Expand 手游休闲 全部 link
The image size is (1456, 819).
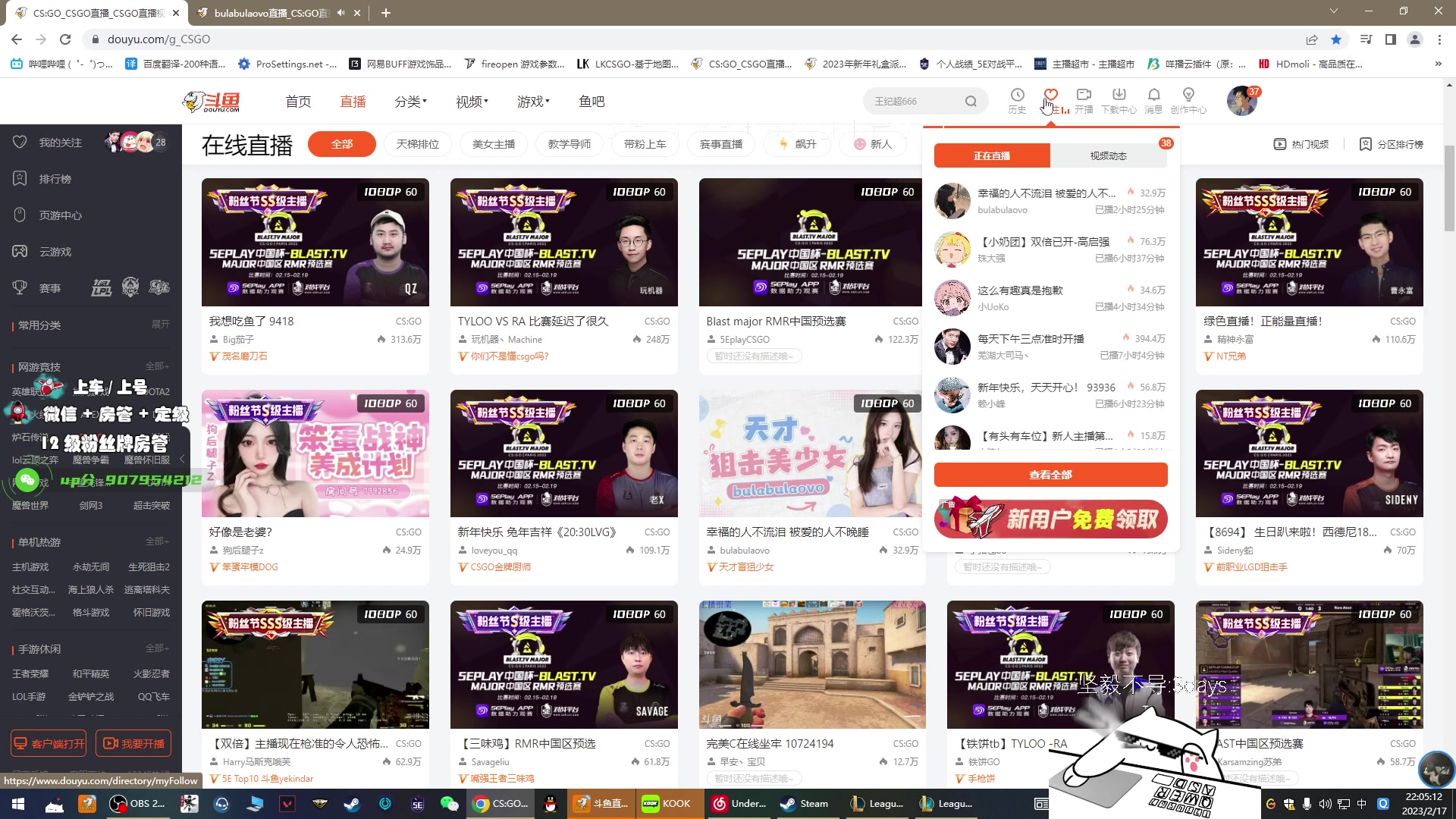pyautogui.click(x=157, y=648)
